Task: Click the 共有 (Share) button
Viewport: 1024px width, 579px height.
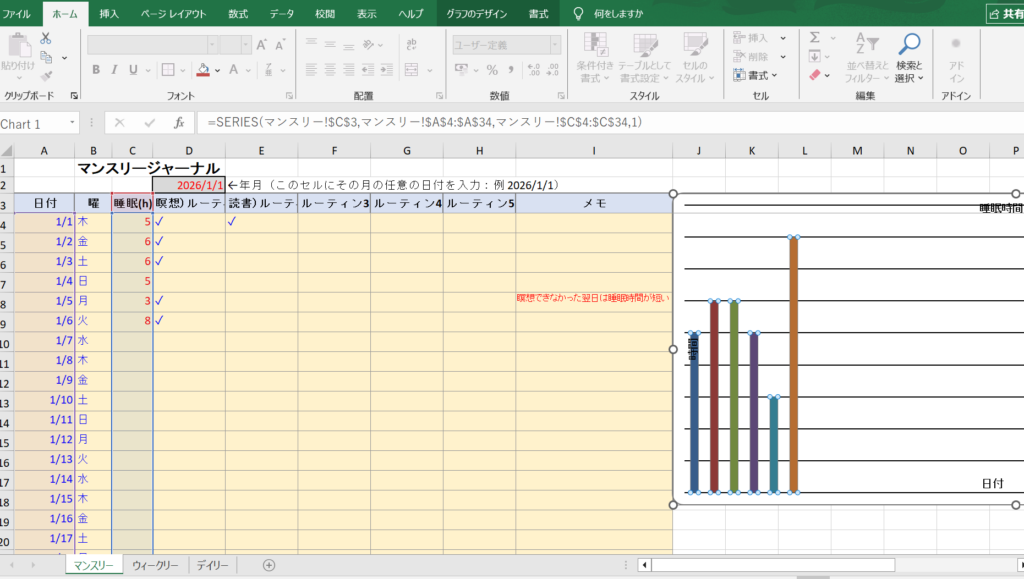Action: coord(1004,13)
